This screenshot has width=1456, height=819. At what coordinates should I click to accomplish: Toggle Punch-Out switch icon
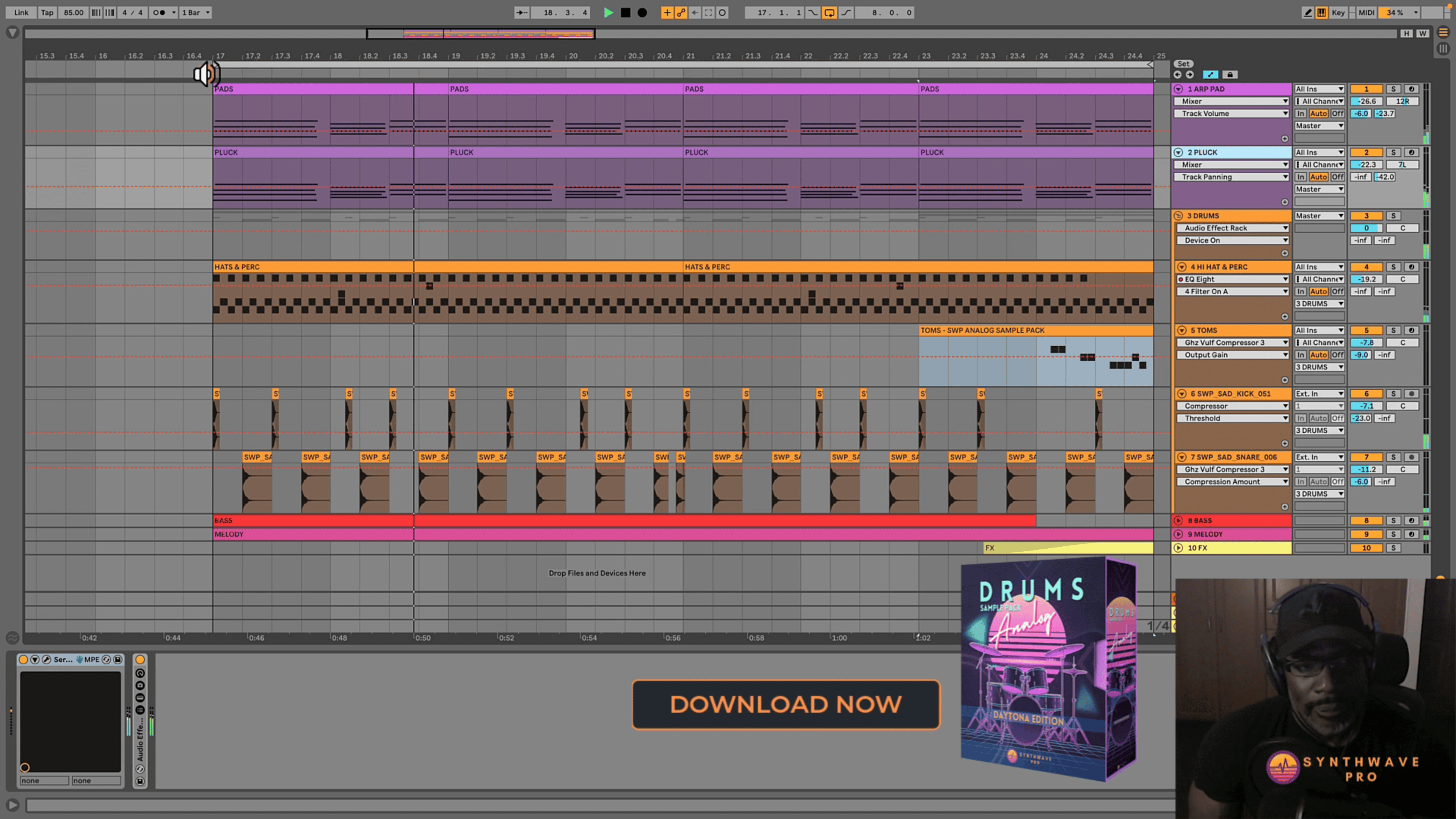click(x=846, y=13)
